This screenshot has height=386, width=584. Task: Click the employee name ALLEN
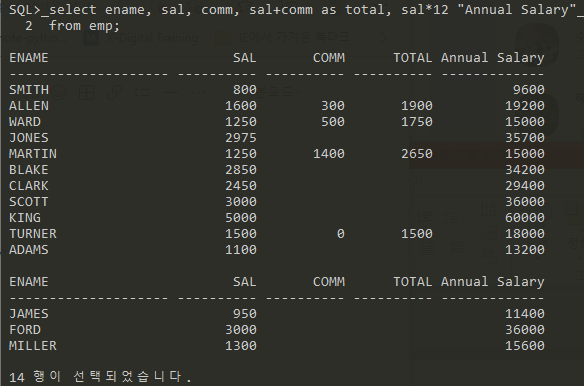click(x=29, y=106)
